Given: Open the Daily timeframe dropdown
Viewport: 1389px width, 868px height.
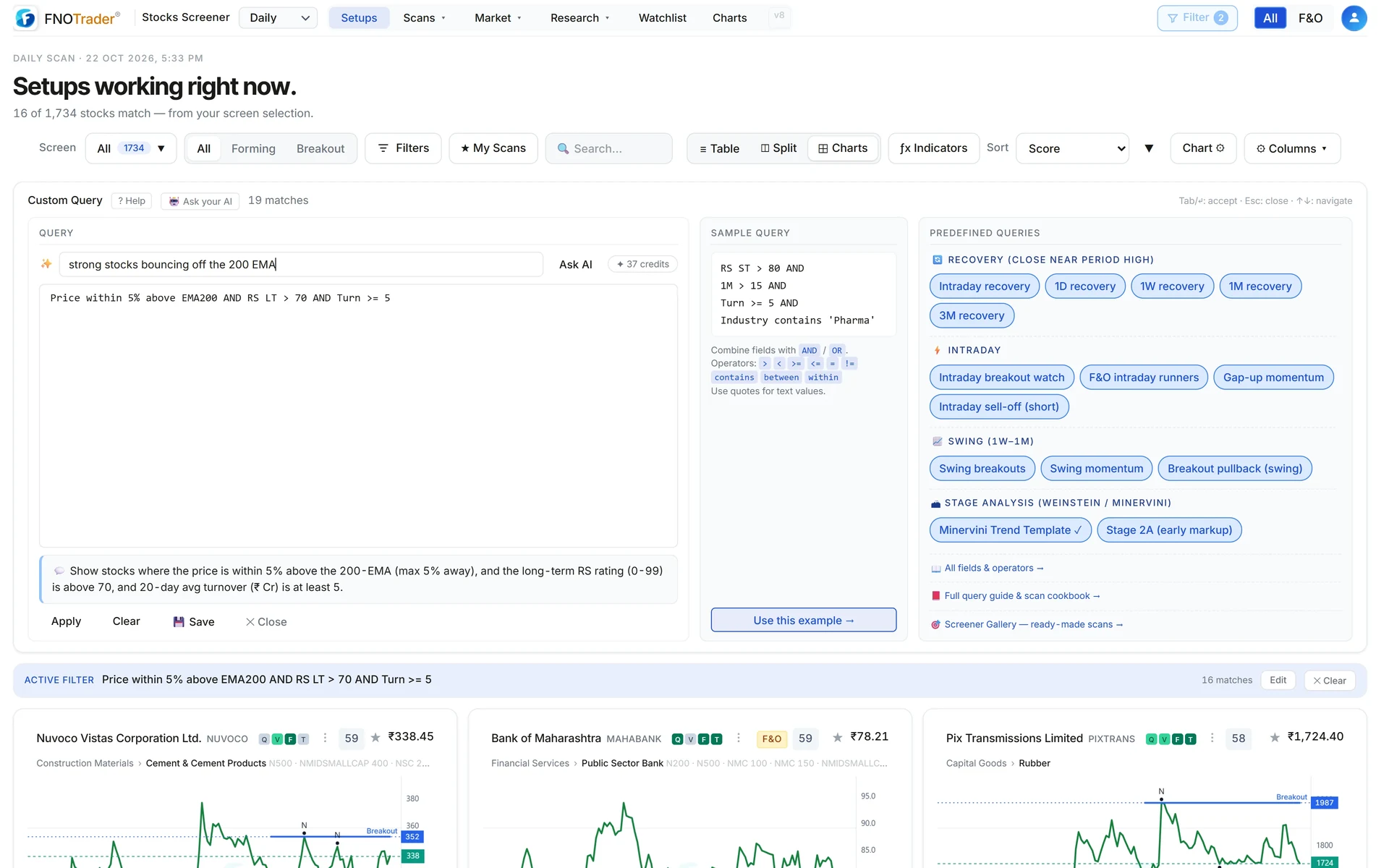Looking at the screenshot, I should tap(279, 18).
